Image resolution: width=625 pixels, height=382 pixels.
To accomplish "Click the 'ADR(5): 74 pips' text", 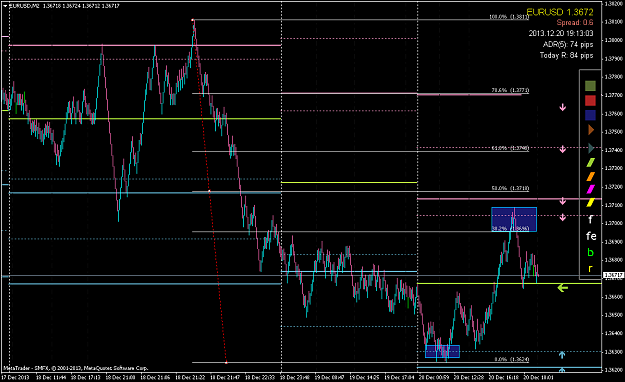I will click(x=568, y=44).
